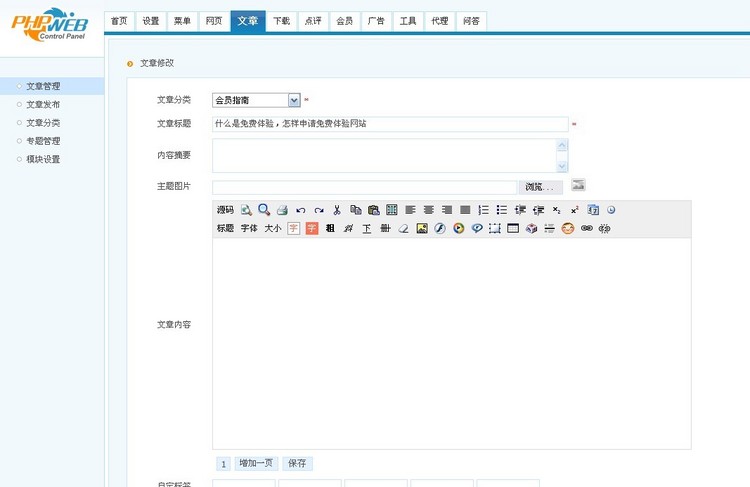The image size is (750, 487).
Task: Align text left
Action: point(410,210)
